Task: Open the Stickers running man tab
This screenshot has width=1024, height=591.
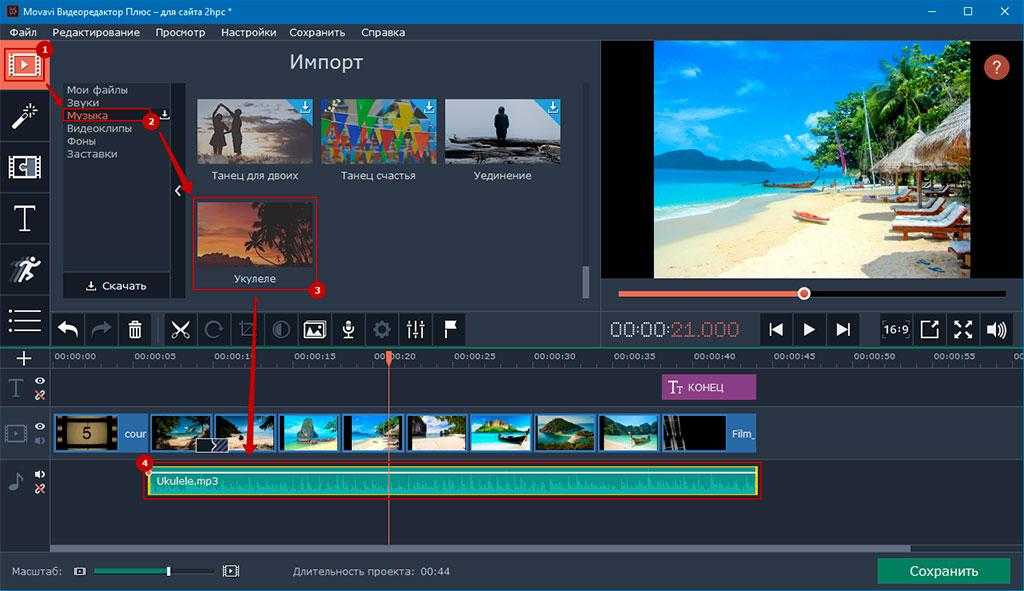Action: pos(24,269)
